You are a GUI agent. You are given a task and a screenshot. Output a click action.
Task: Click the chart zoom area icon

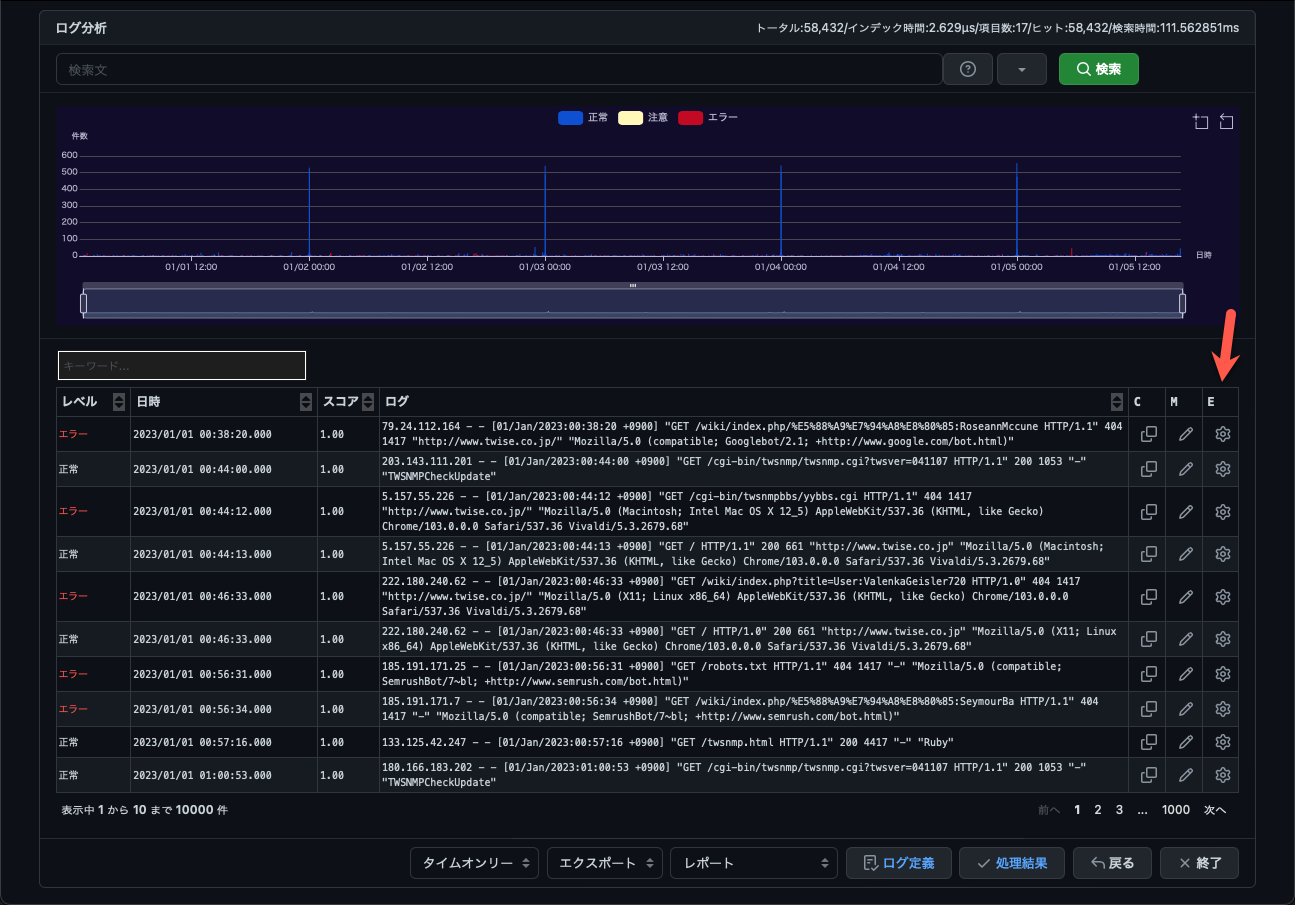click(1201, 122)
